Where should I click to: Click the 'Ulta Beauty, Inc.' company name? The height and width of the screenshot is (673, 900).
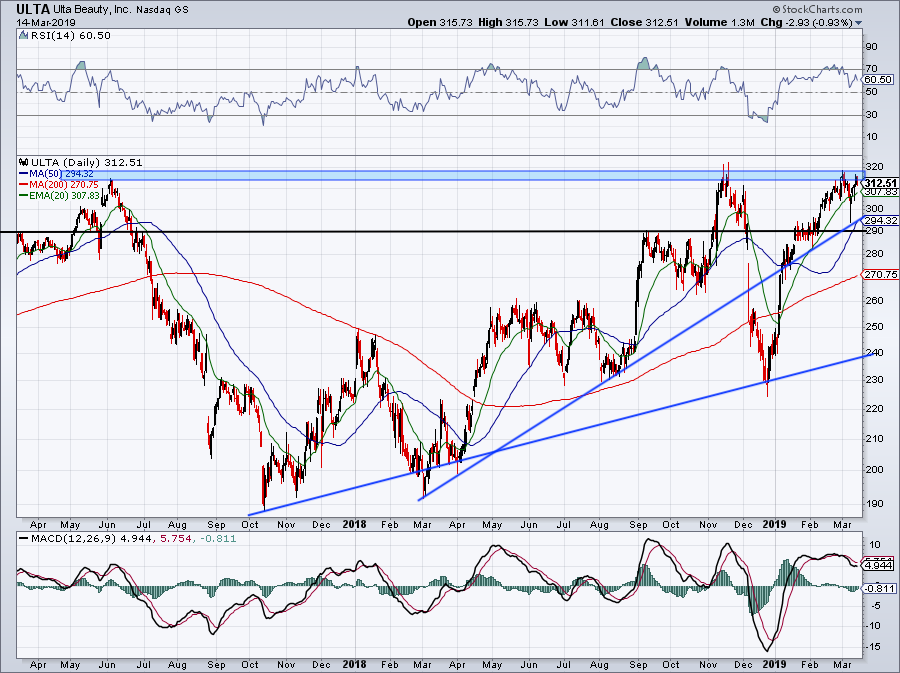click(92, 10)
